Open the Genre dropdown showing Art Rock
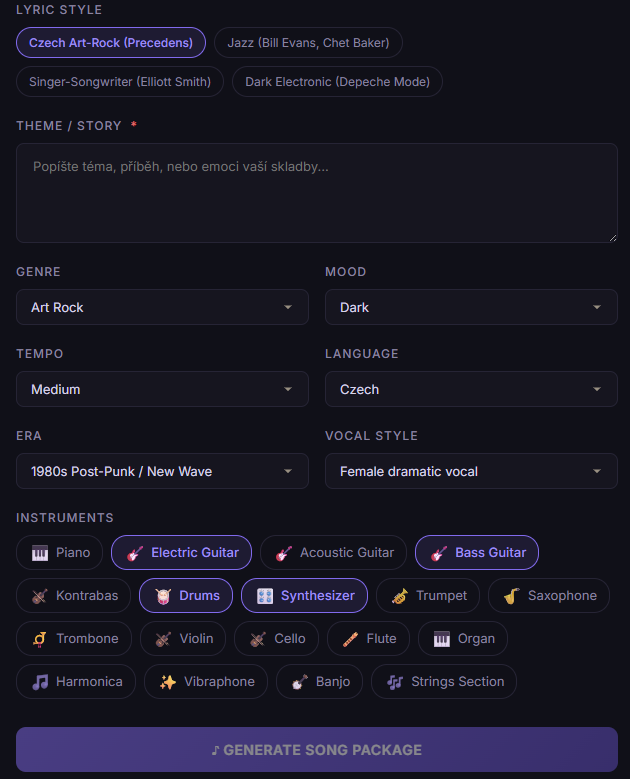Image resolution: width=630 pixels, height=779 pixels. [x=162, y=307]
